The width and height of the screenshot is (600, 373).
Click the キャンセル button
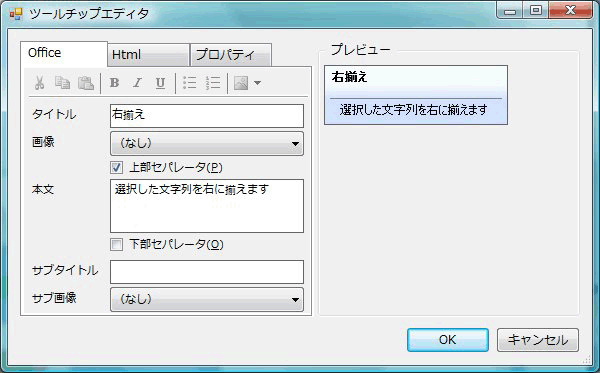tap(538, 340)
